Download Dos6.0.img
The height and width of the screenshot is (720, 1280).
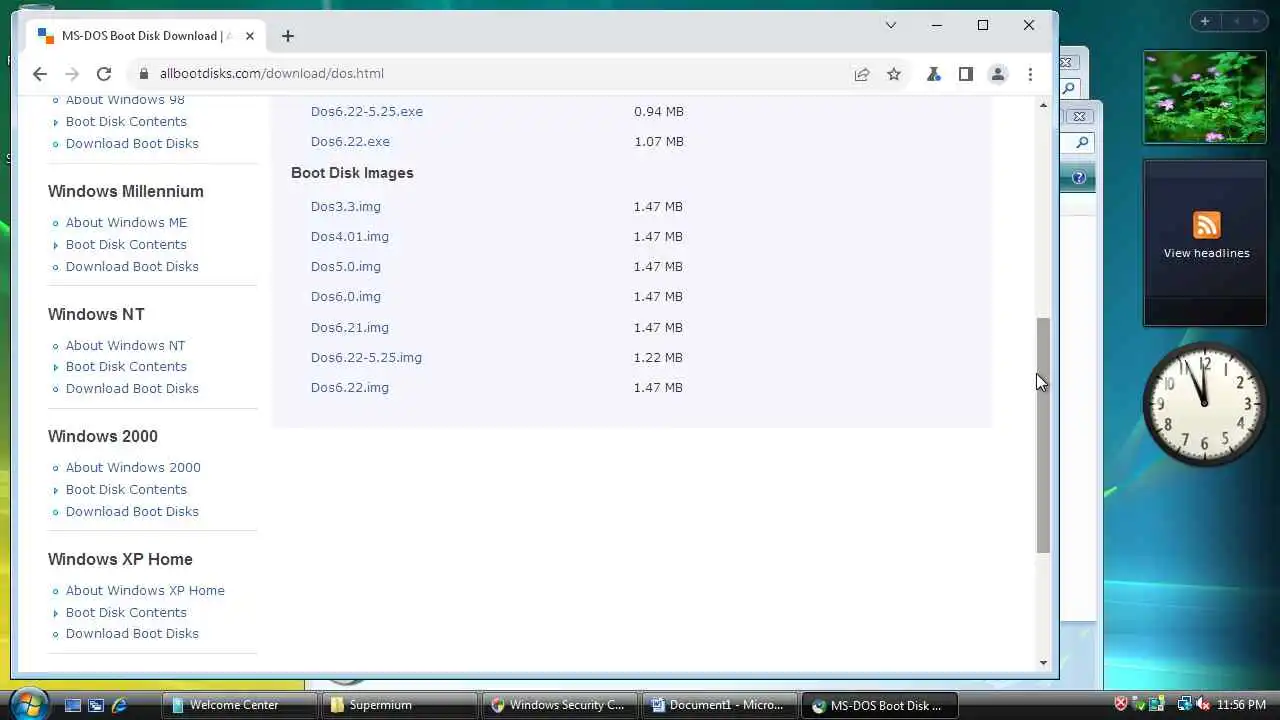coord(345,296)
